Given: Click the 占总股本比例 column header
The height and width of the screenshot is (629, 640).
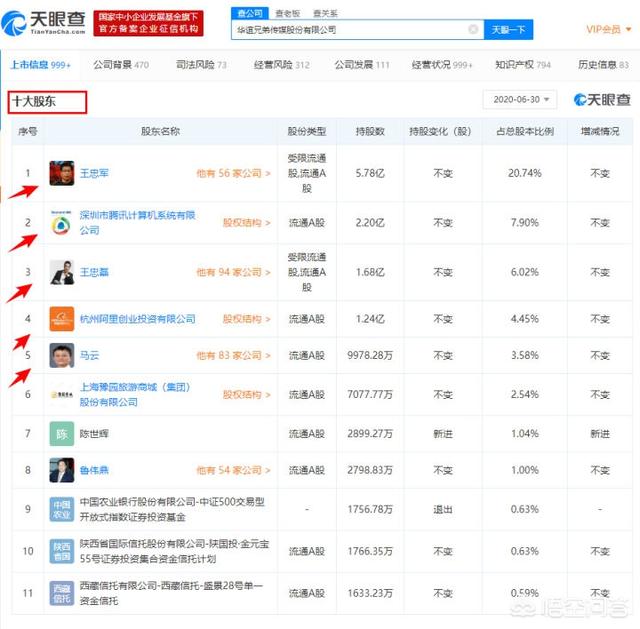Looking at the screenshot, I should 525,131.
